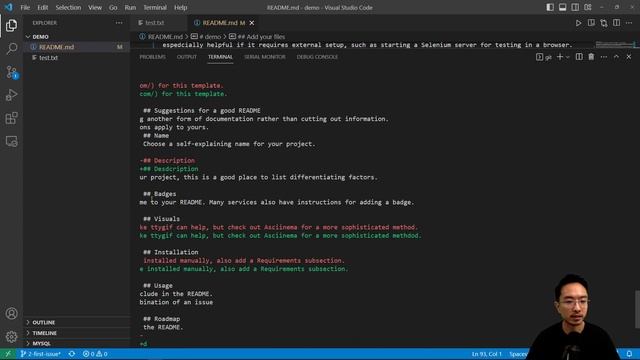This screenshot has height=360, width=640.
Task: Open the File menu
Action: click(x=25, y=7)
